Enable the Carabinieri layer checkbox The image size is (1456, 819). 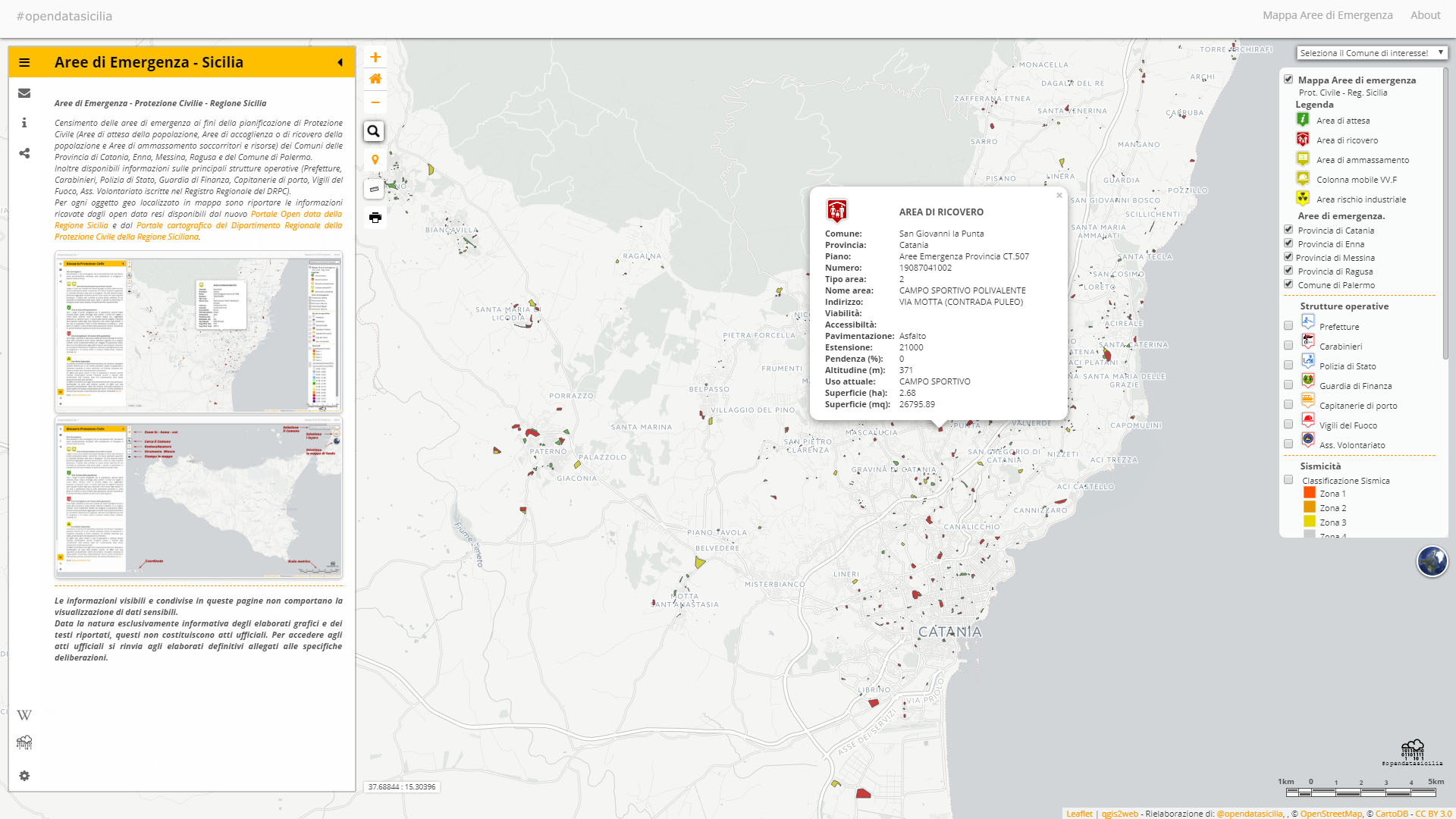(x=1288, y=346)
